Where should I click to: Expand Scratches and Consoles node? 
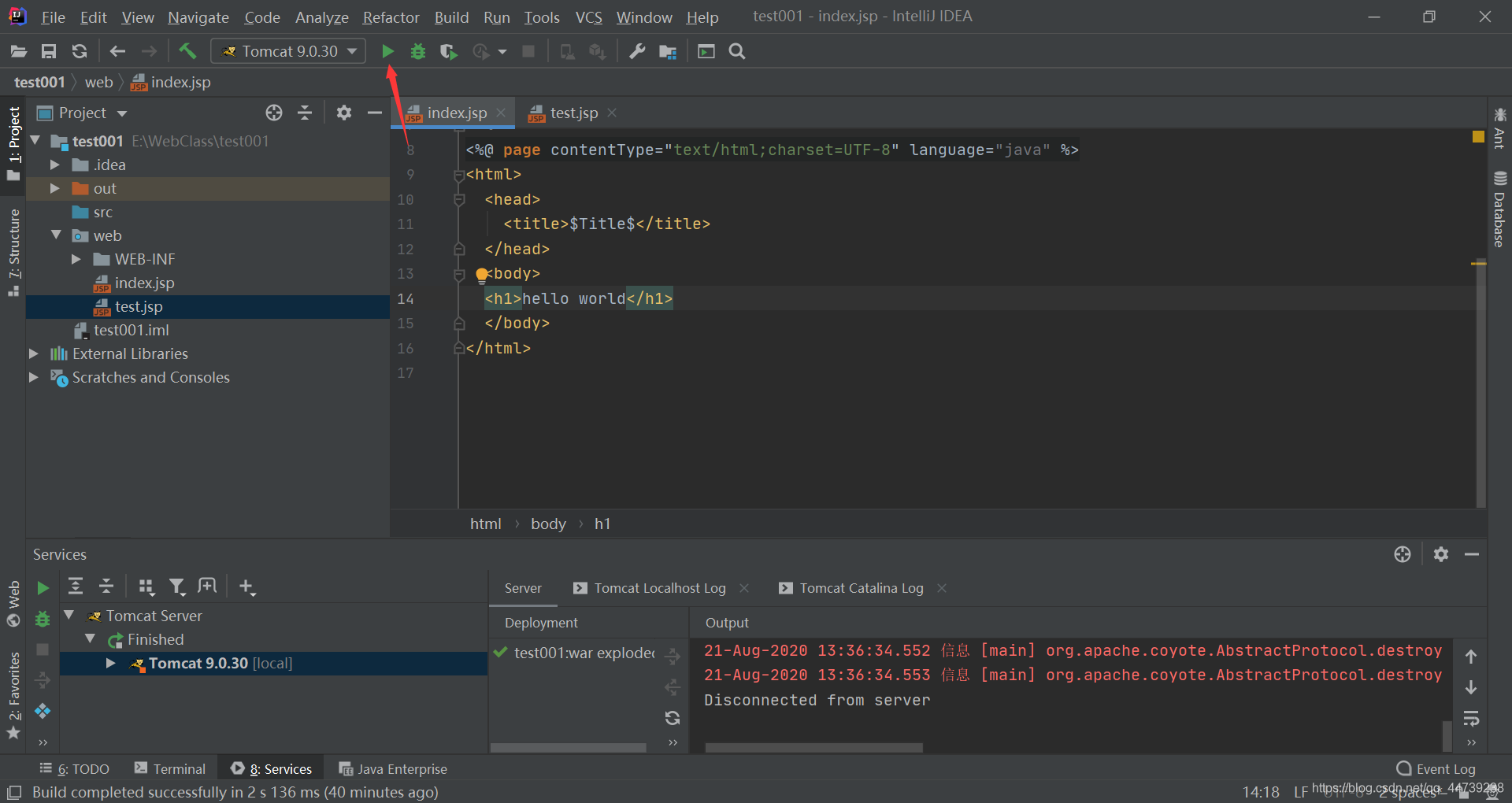34,377
